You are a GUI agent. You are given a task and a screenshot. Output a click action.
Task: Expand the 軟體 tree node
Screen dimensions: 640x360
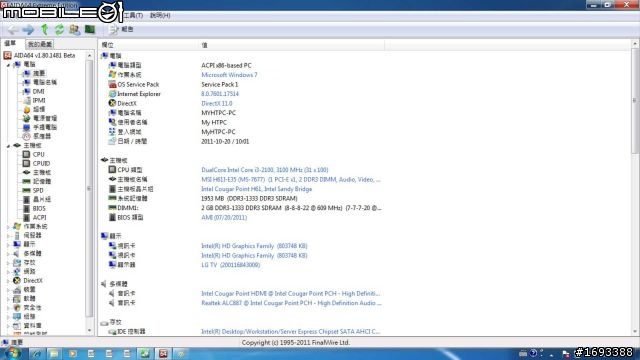(x=8, y=299)
